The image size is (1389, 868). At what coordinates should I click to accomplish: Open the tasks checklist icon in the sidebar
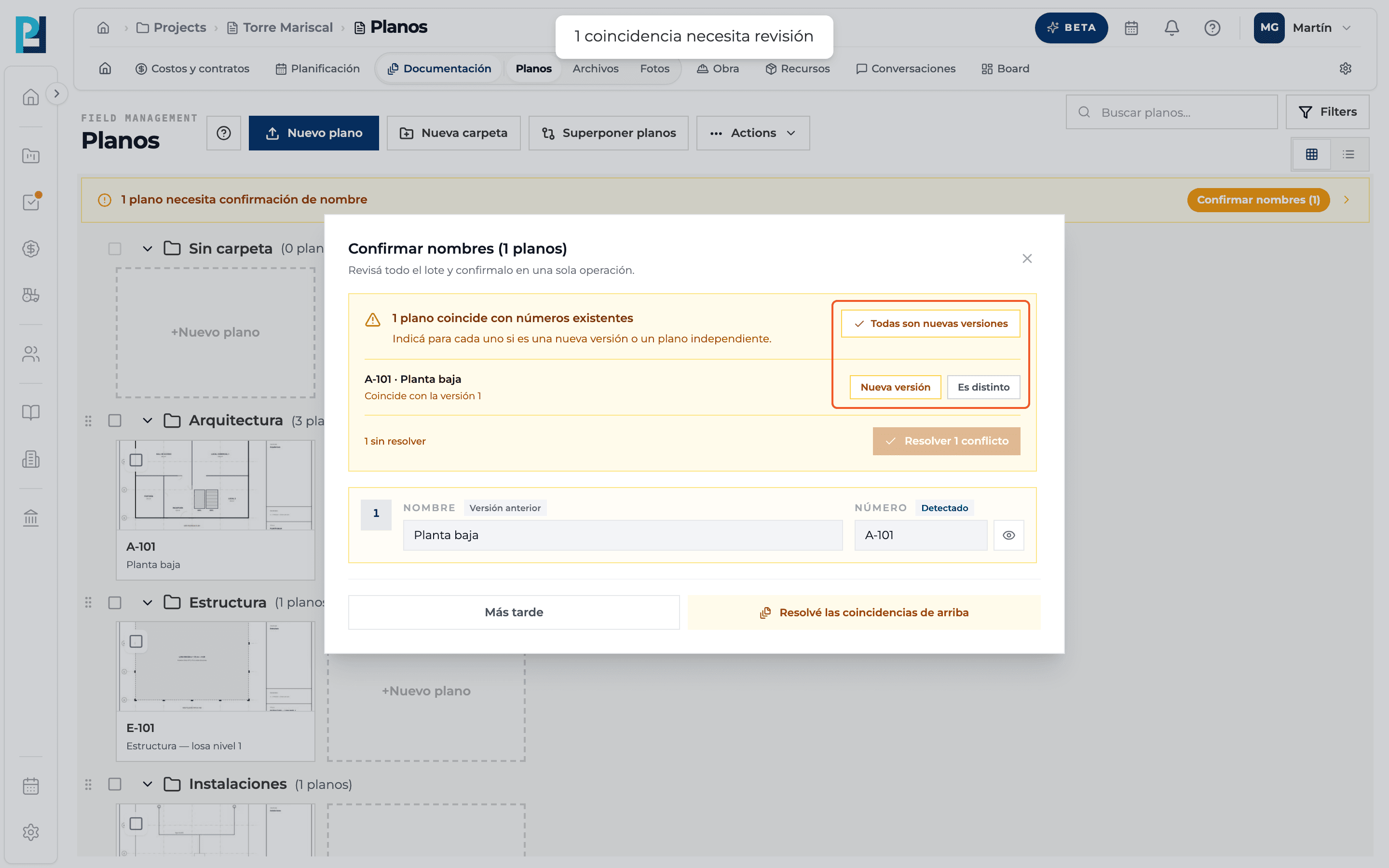pos(30,202)
